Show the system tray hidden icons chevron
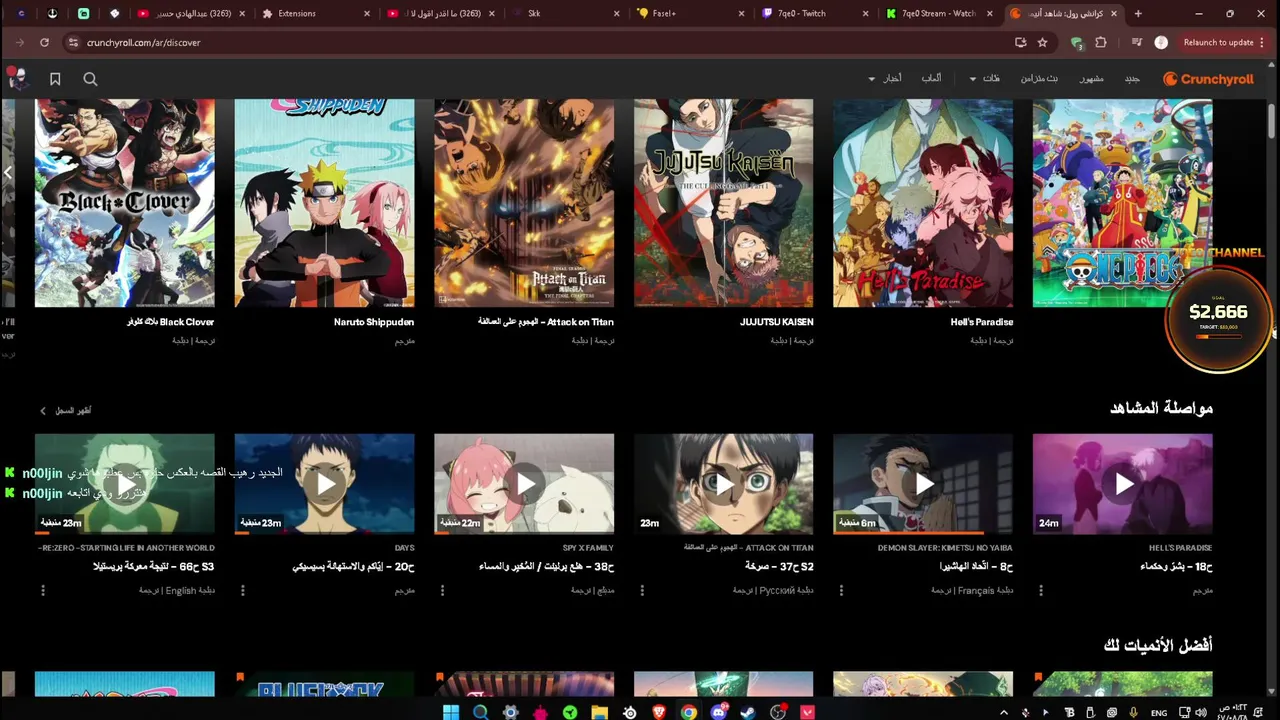 1004,712
